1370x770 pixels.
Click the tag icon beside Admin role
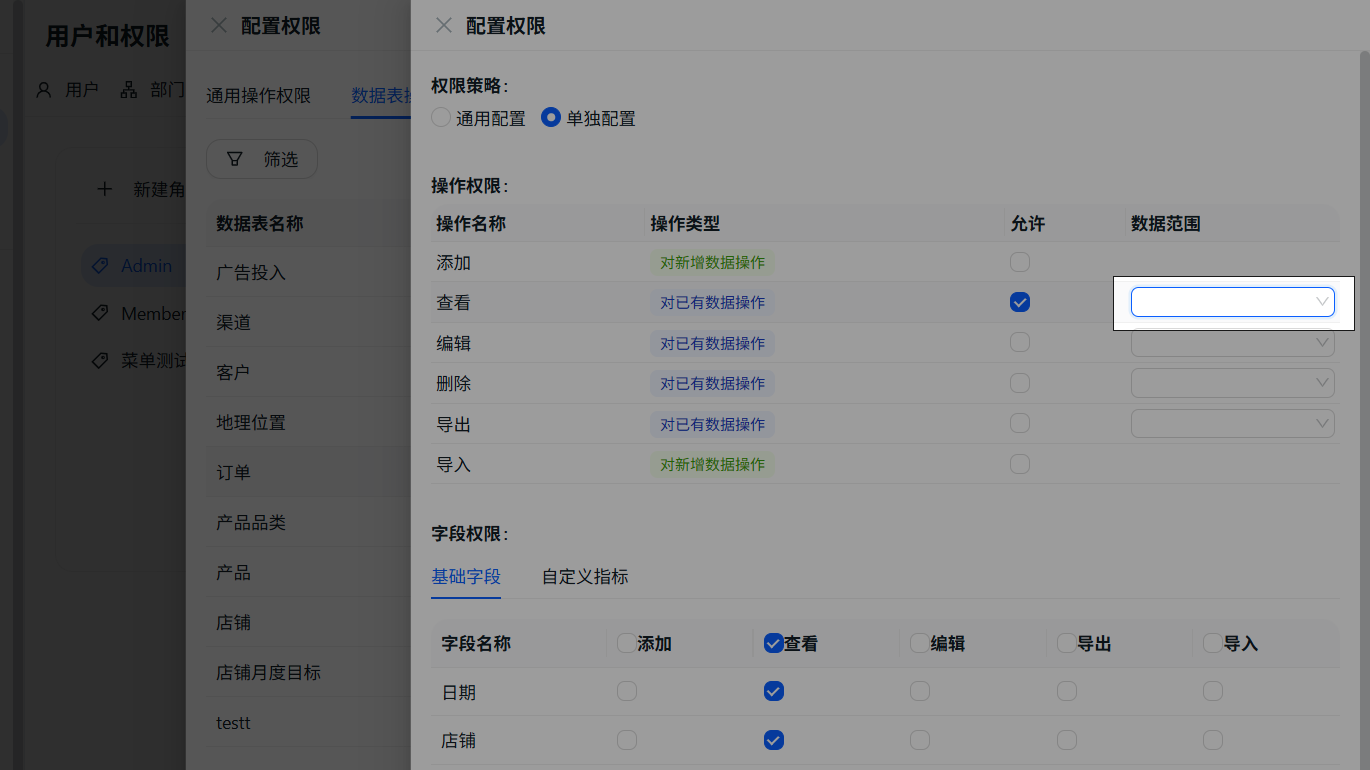coord(100,266)
